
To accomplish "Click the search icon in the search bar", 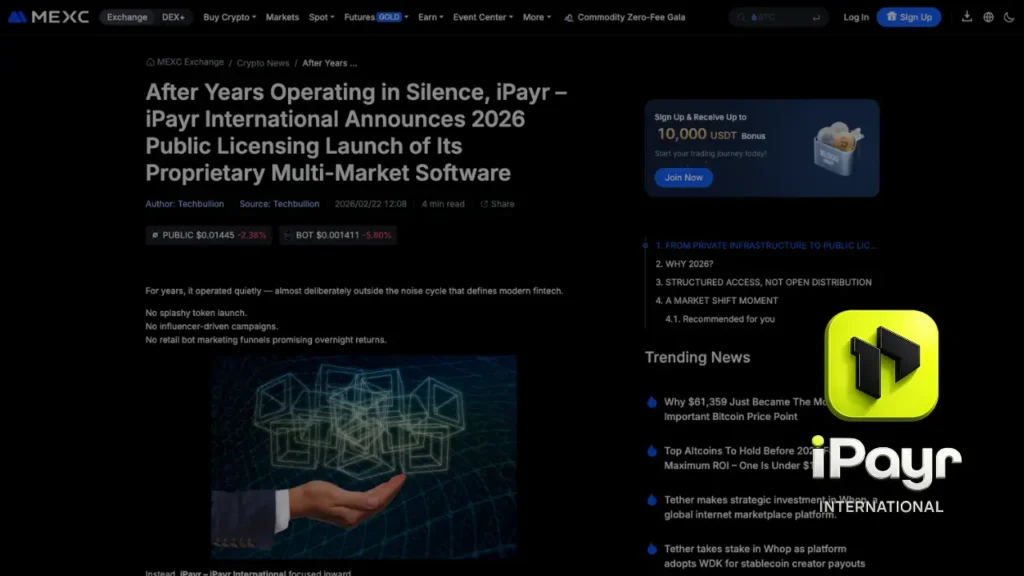I will click(739, 16).
